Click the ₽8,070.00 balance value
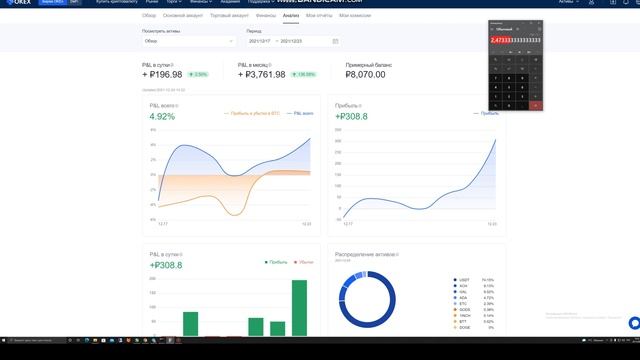The width and height of the screenshot is (640, 360). 365,75
